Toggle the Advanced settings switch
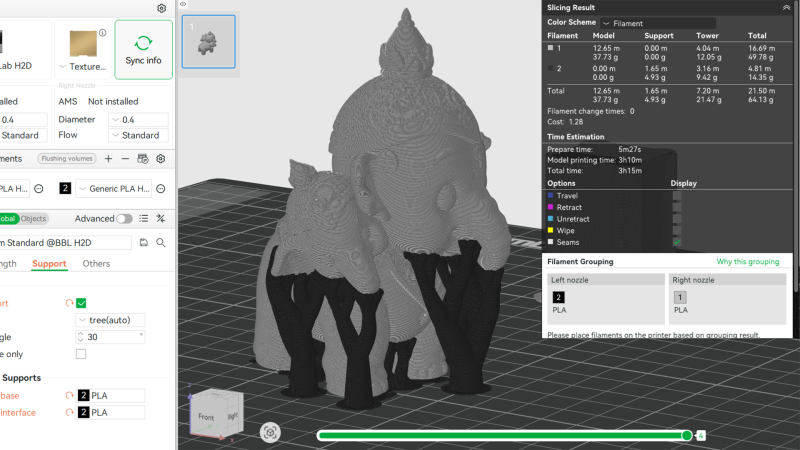The height and width of the screenshot is (450, 800). pyautogui.click(x=124, y=218)
